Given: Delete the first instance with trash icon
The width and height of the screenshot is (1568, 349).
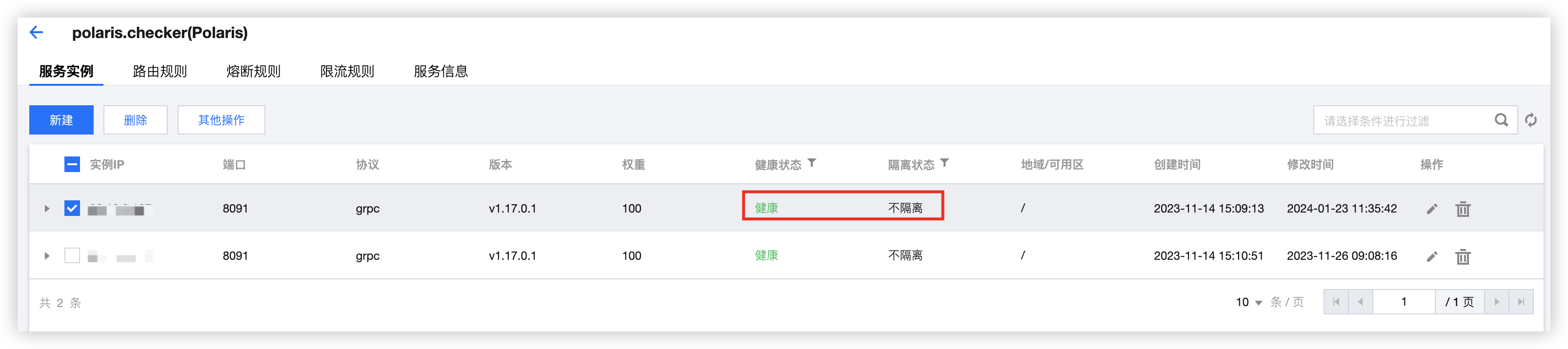Looking at the screenshot, I should tap(1463, 209).
